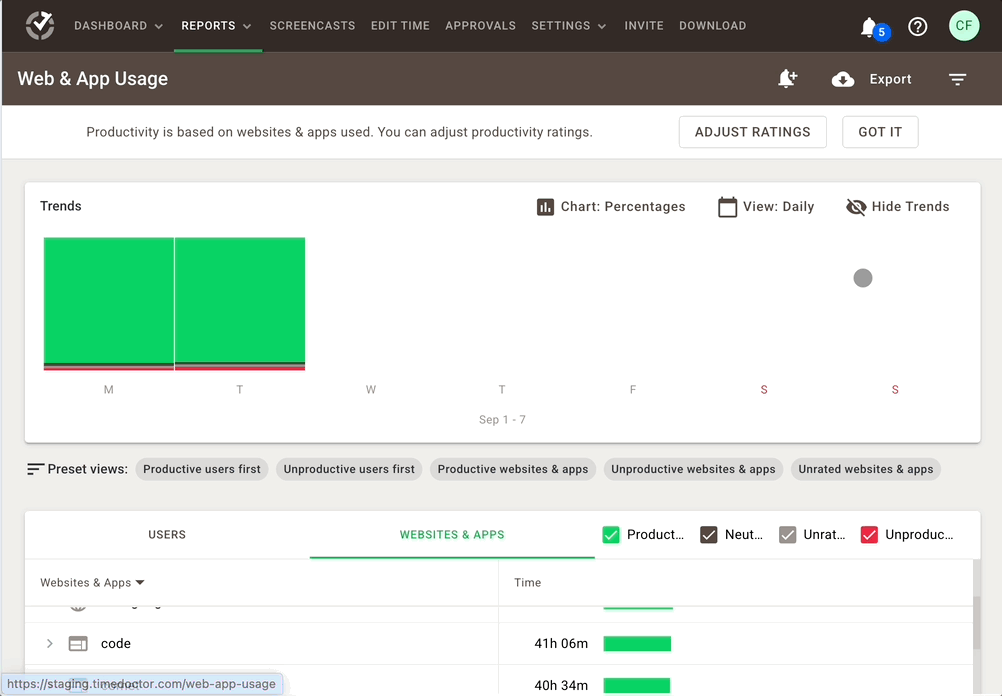Click the add notification bell-plus icon
Image resolution: width=1002 pixels, height=696 pixels.
(x=787, y=79)
